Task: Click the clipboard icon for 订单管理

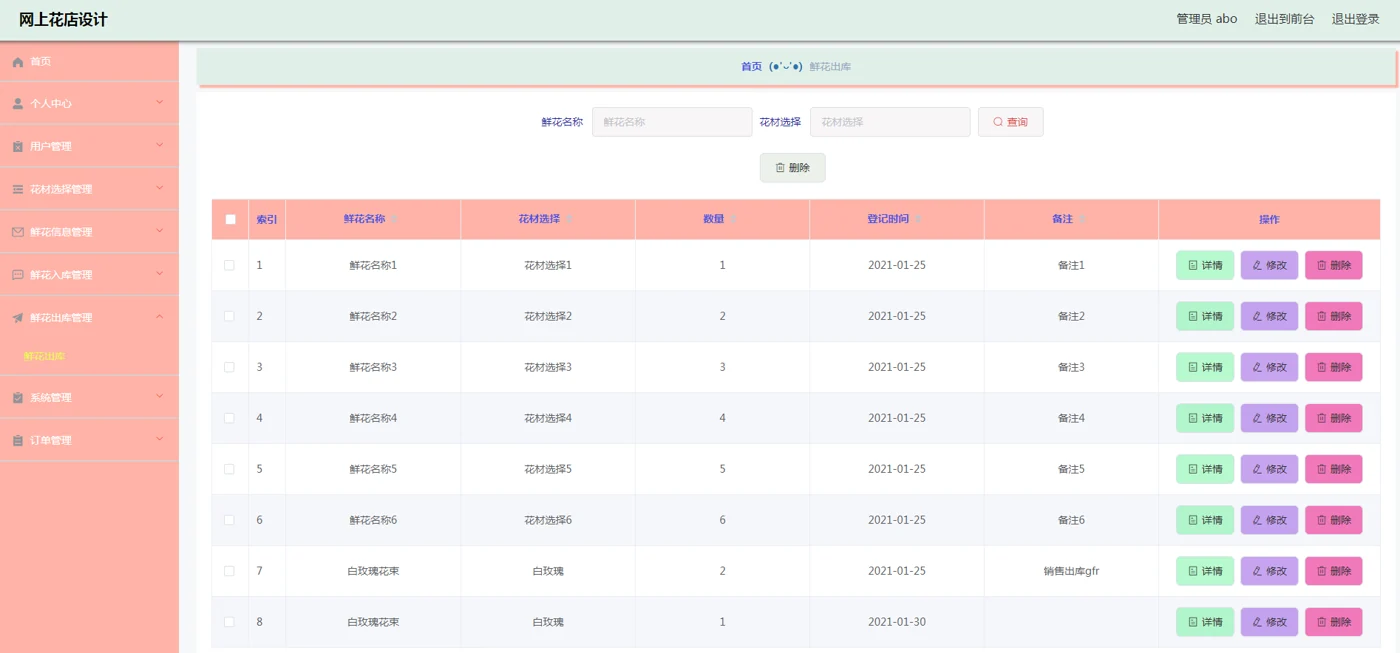Action: click(x=17, y=440)
